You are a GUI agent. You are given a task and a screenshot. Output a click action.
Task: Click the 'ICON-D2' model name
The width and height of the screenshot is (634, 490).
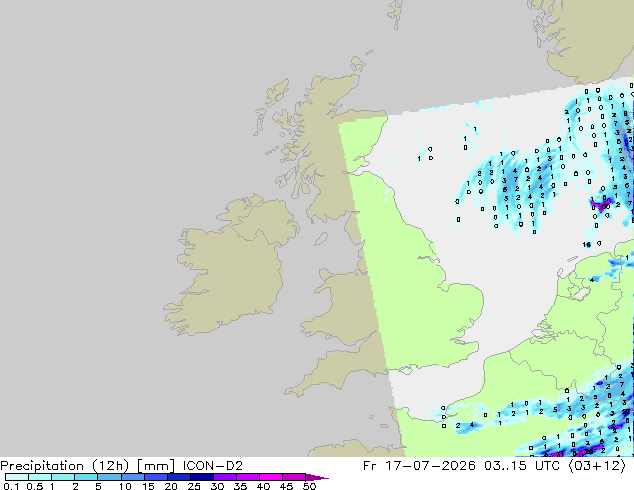[213, 466]
